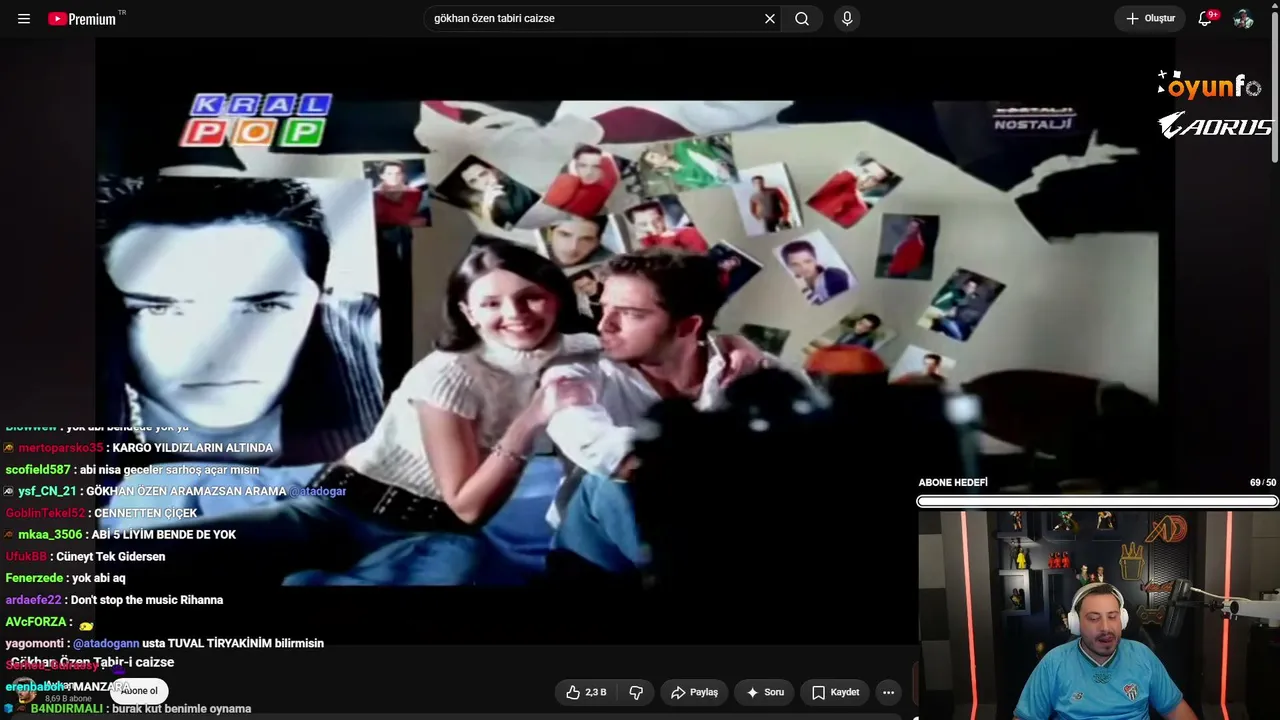Image resolution: width=1280 pixels, height=720 pixels.
Task: Click chat username GoblinTekel52
Action: pyautogui.click(x=46, y=513)
